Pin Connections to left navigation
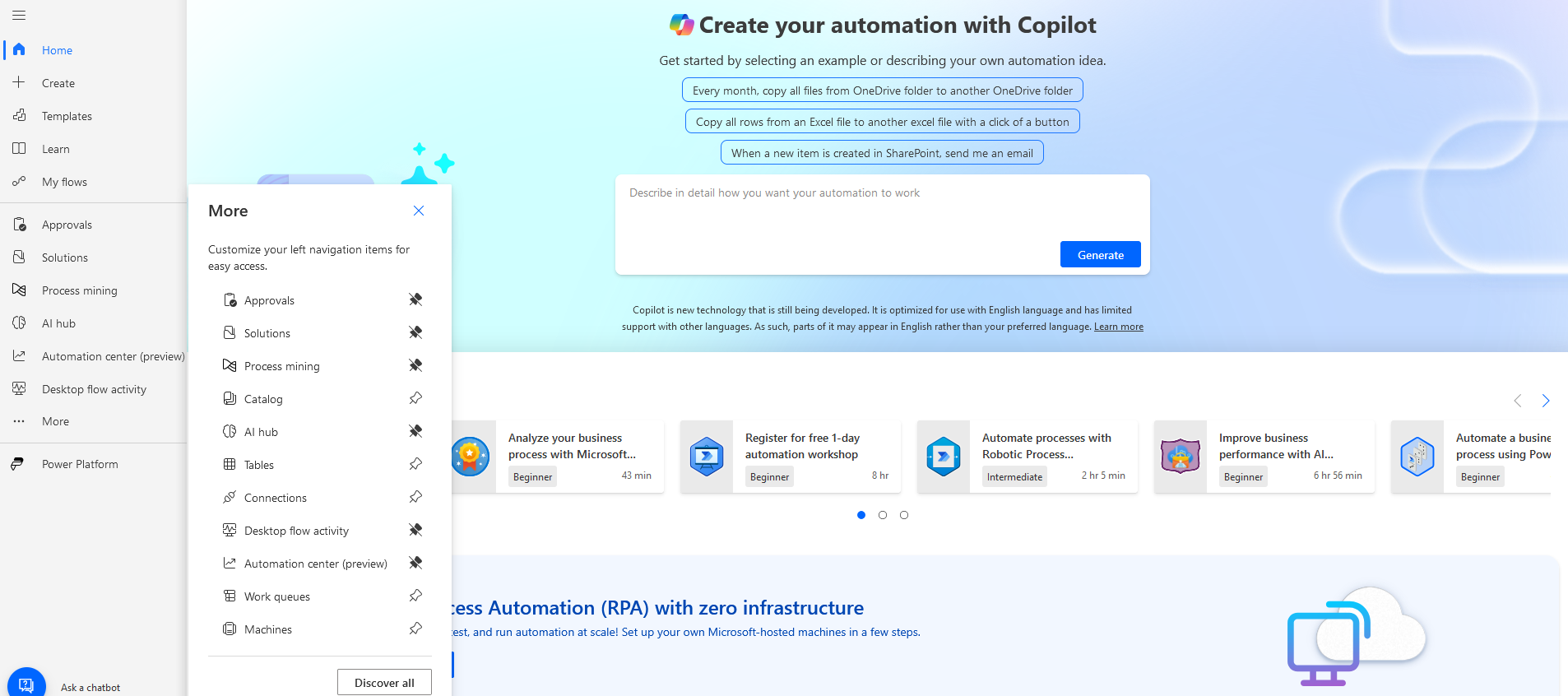 point(415,497)
